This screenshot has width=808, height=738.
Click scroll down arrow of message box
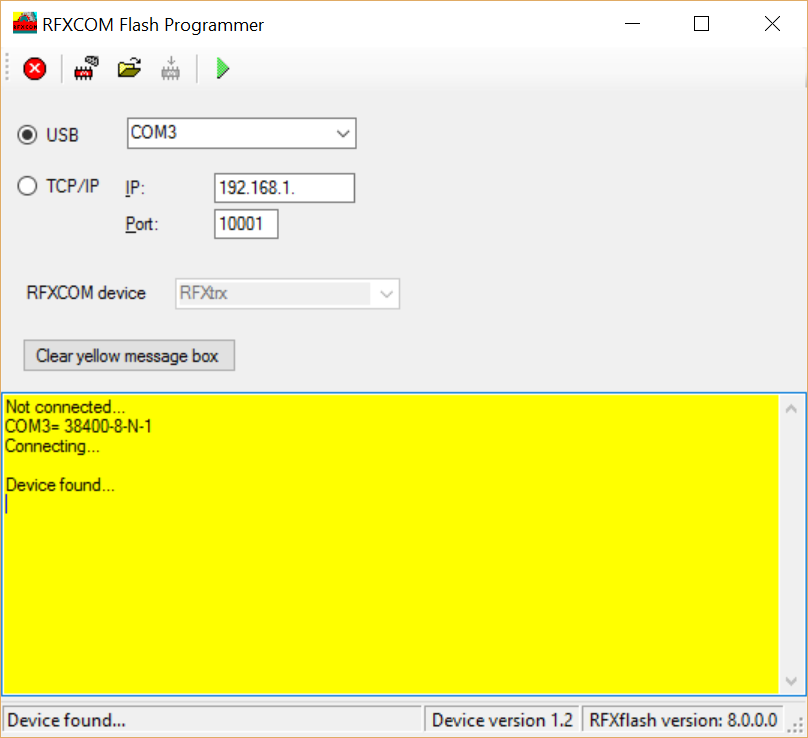click(x=792, y=681)
